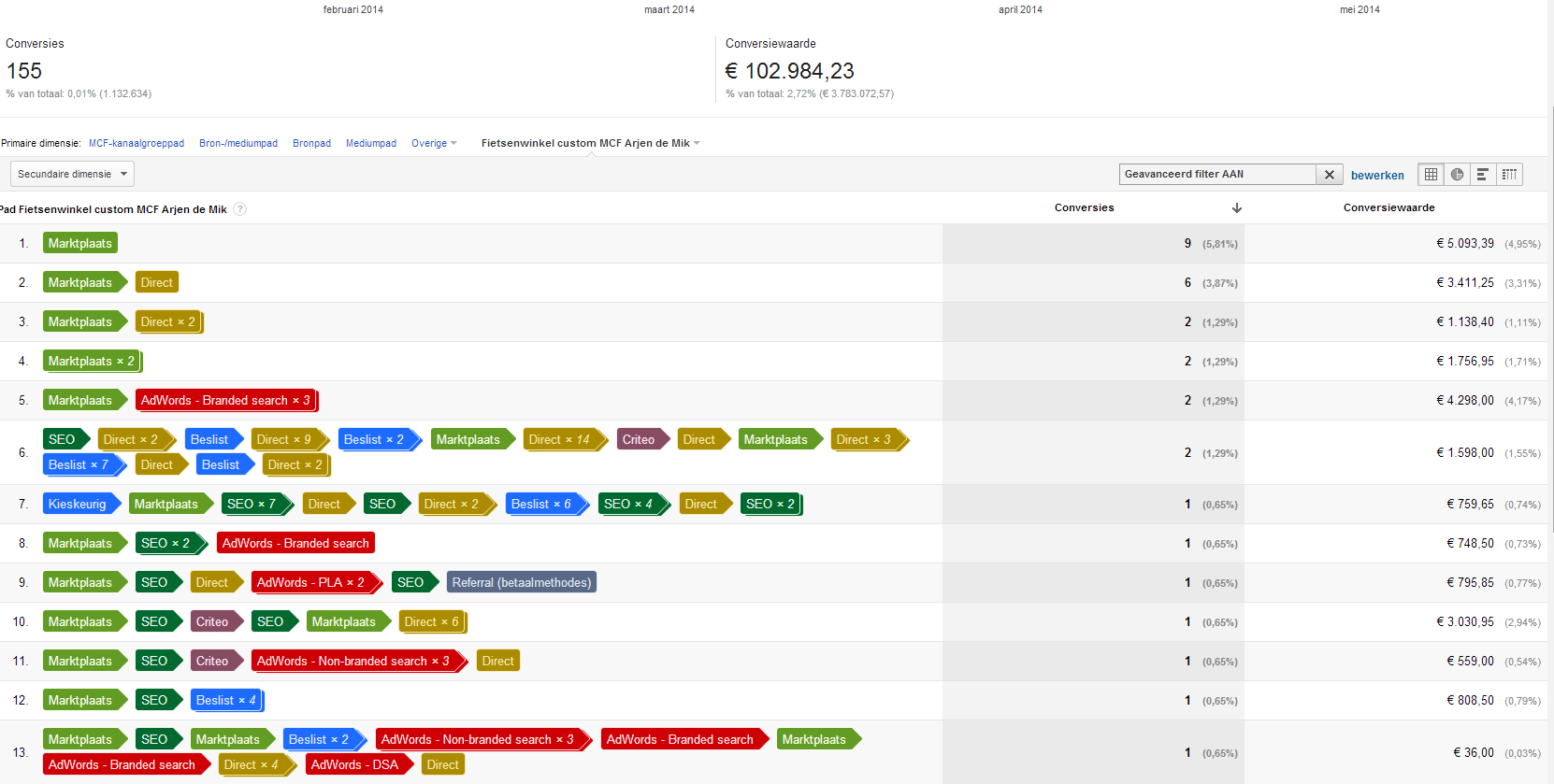The height and width of the screenshot is (784, 1554).
Task: Select Bron-/mediumpad dimension
Action: click(238, 144)
